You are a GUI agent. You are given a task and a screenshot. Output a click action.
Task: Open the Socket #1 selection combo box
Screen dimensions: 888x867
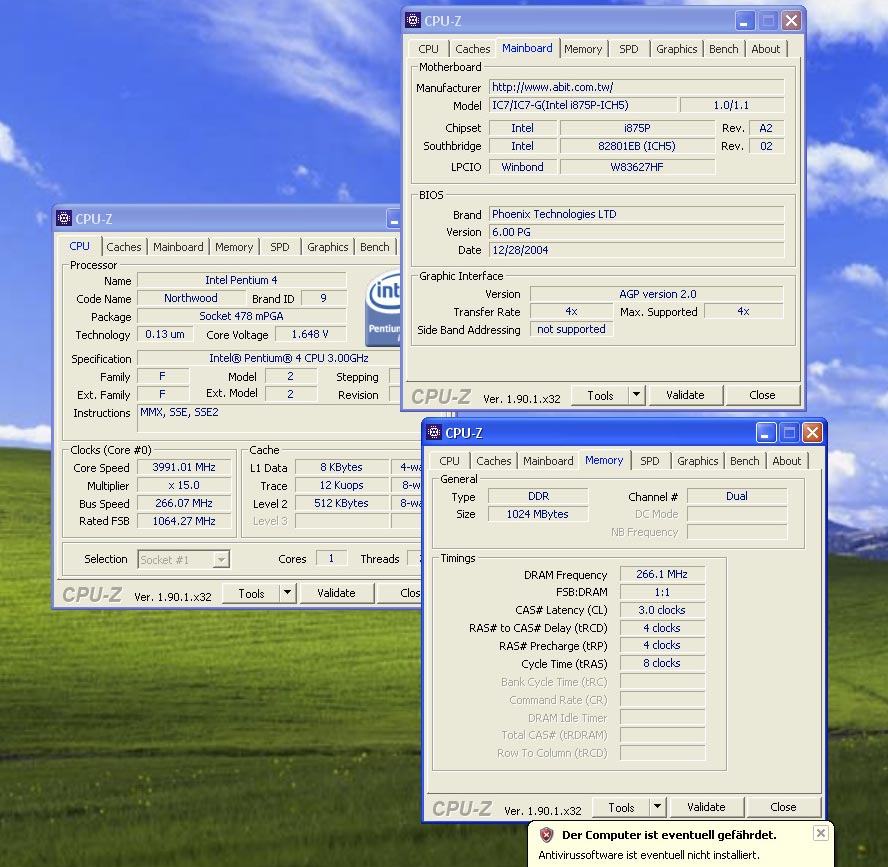click(183, 560)
